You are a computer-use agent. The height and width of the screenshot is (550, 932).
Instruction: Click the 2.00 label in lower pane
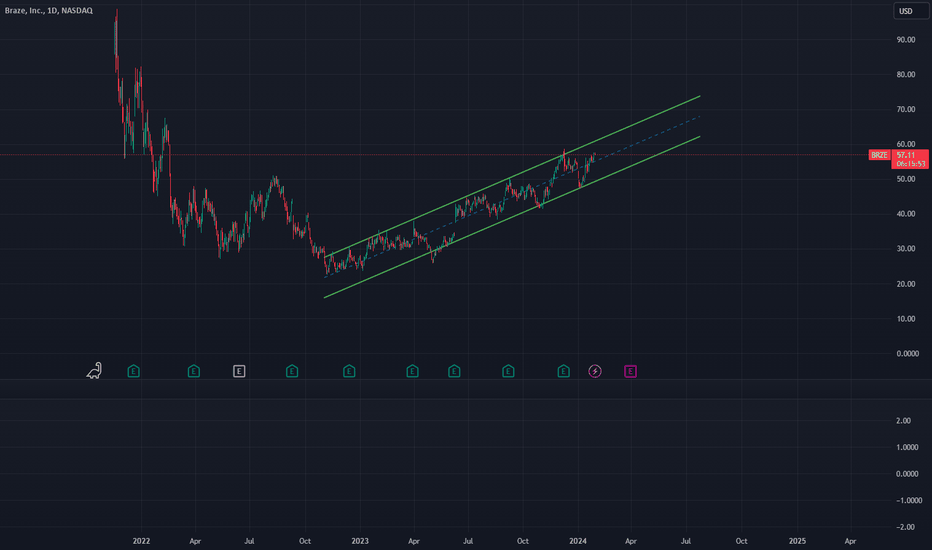pos(903,421)
